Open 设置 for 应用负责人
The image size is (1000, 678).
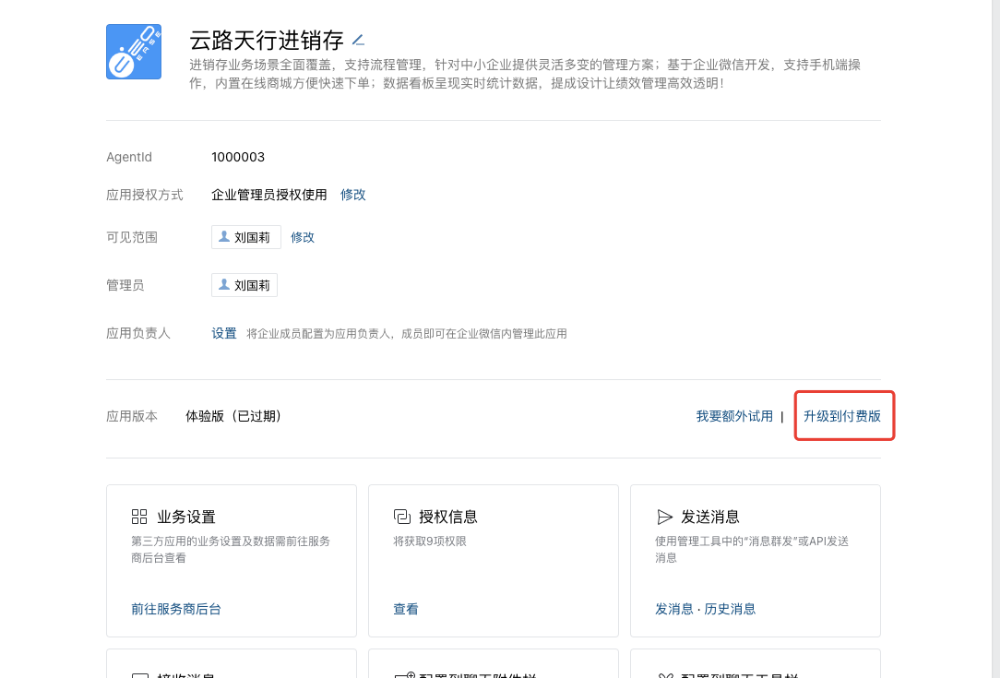(224, 333)
